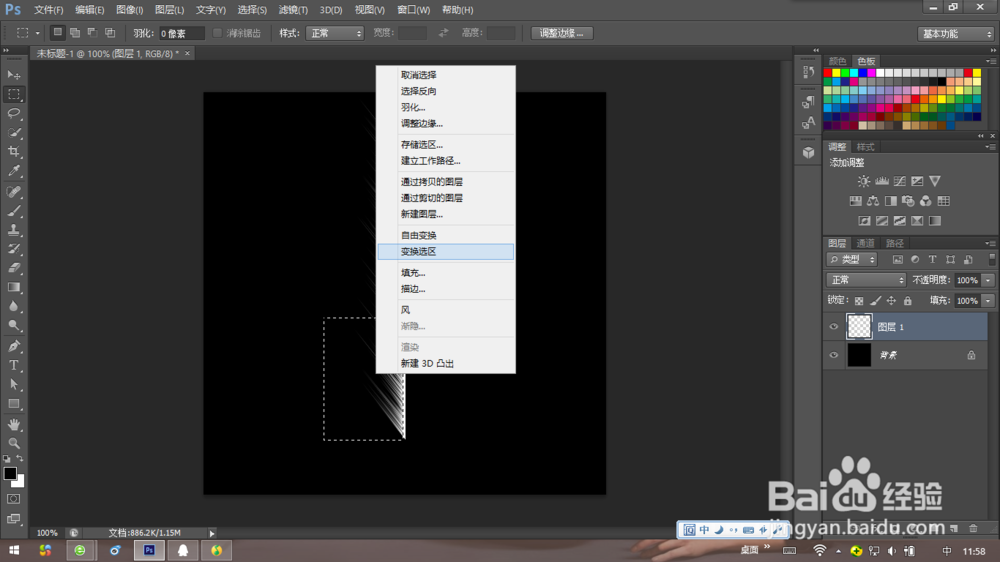Select the Pen tool
Screen dimensions: 1000x562
[13, 346]
